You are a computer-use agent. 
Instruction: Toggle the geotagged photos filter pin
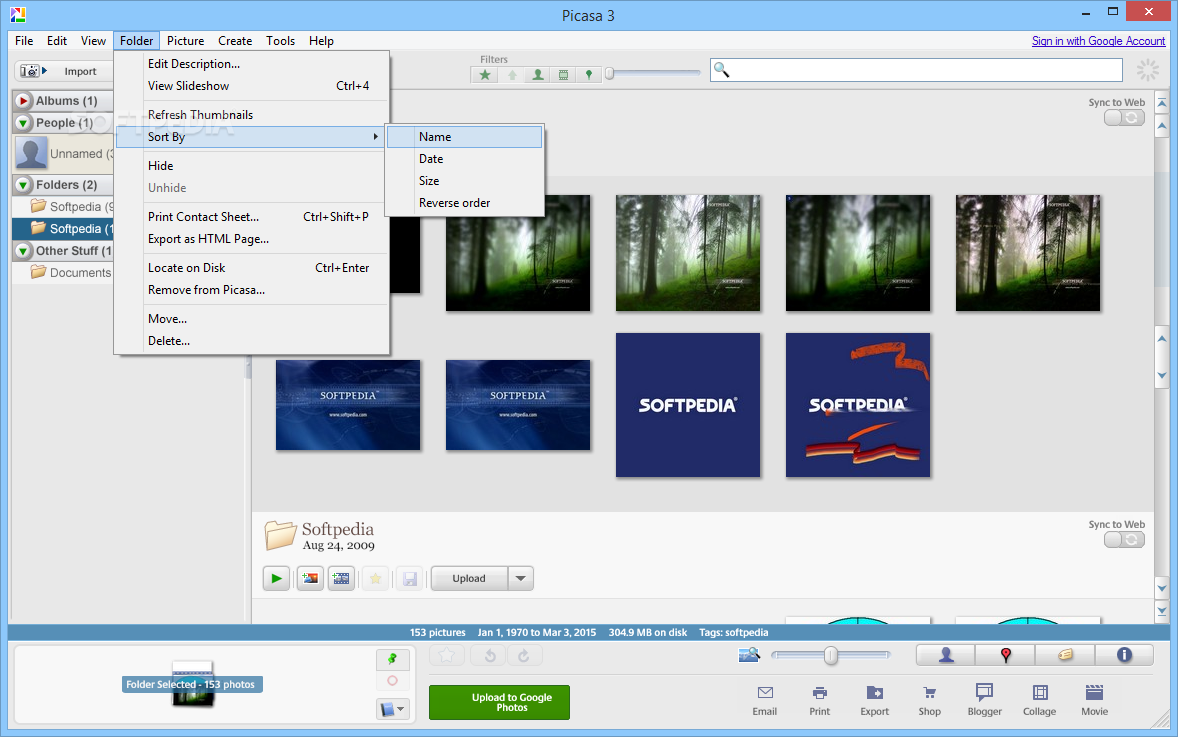[x=589, y=74]
